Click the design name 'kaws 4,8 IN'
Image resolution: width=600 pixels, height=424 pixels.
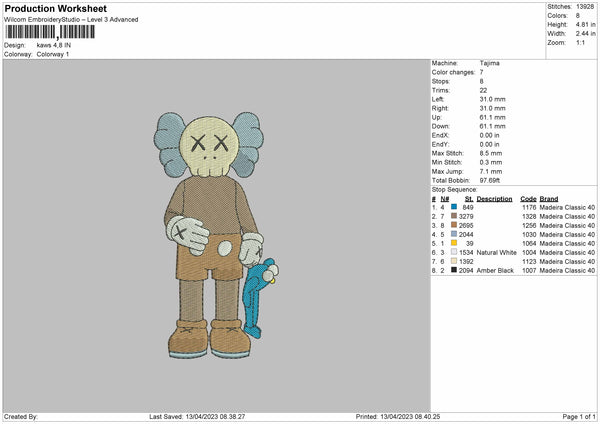54,45
